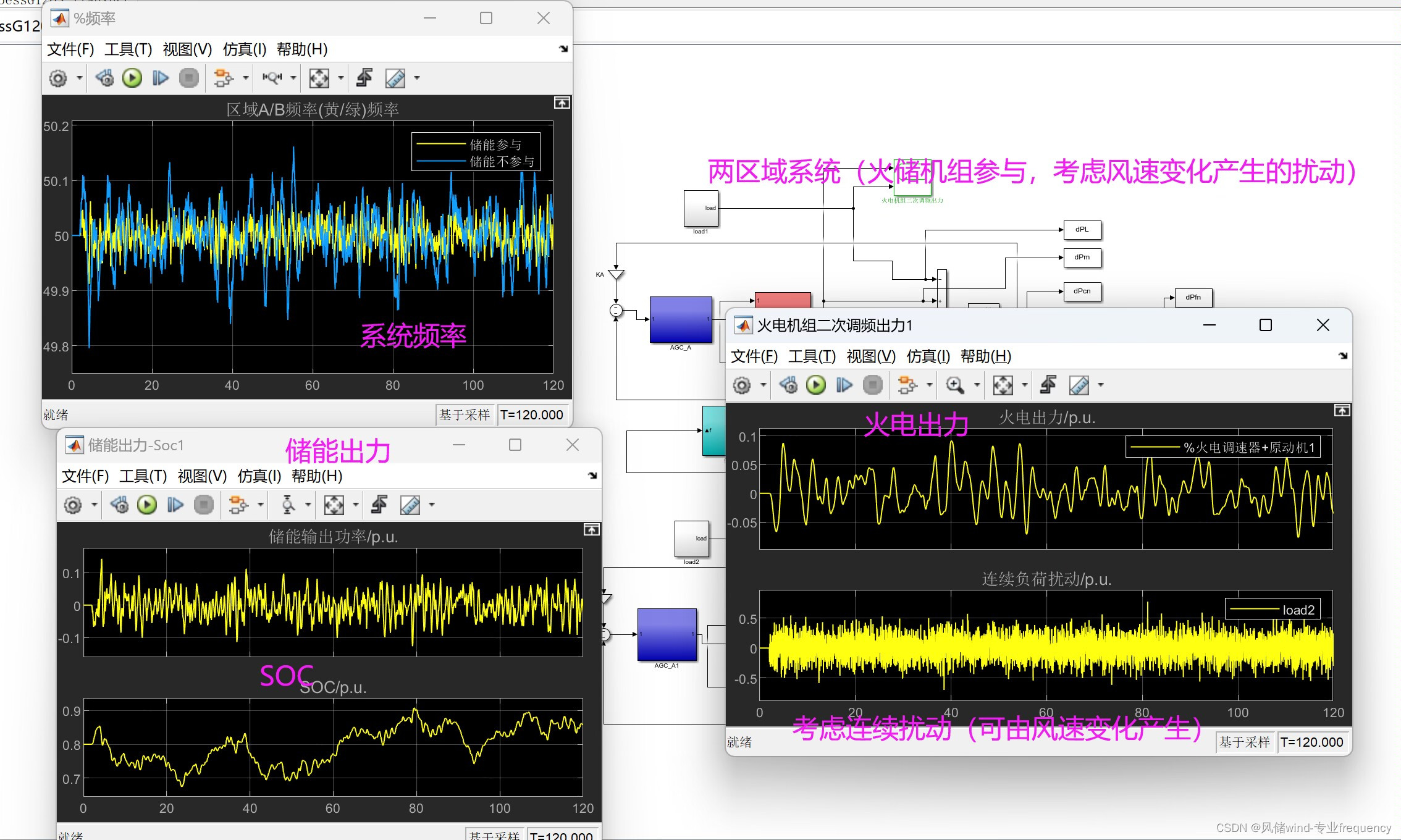Viewport: 1401px width, 840px height.
Task: Maximize axes icon in 火电出力 plot corner
Action: tap(1342, 411)
